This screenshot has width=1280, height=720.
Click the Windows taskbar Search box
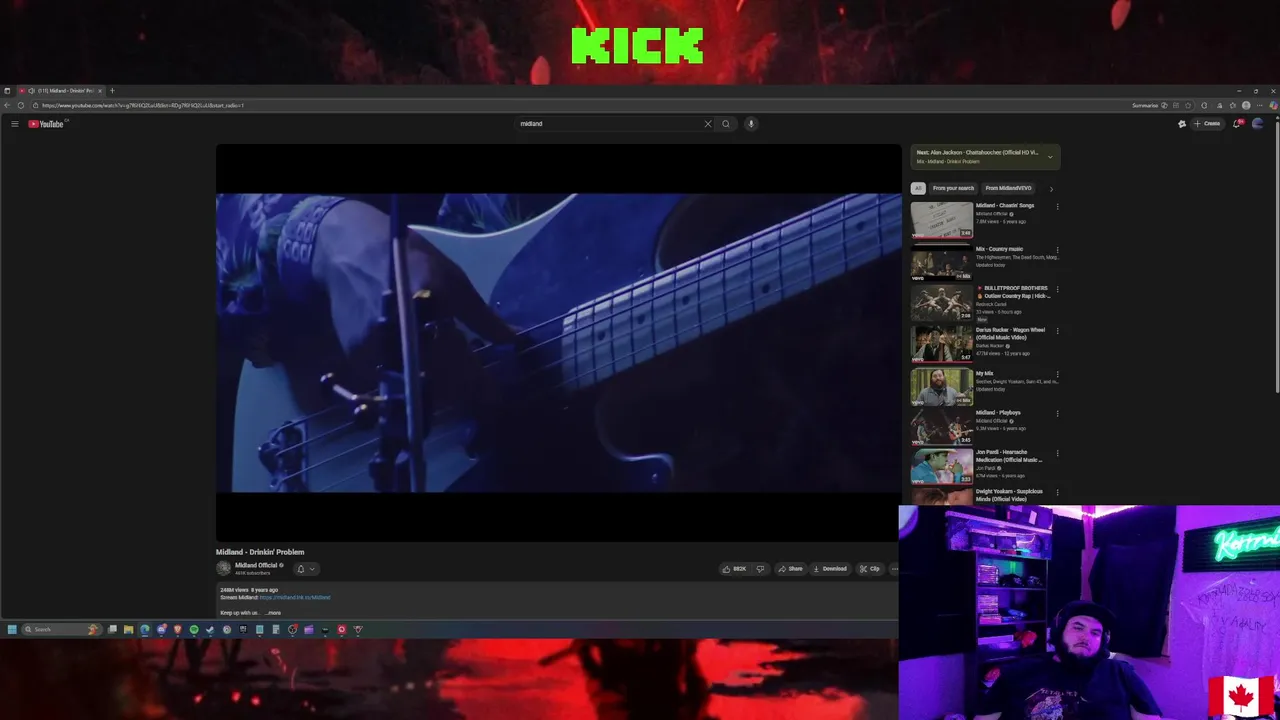tap(62, 629)
